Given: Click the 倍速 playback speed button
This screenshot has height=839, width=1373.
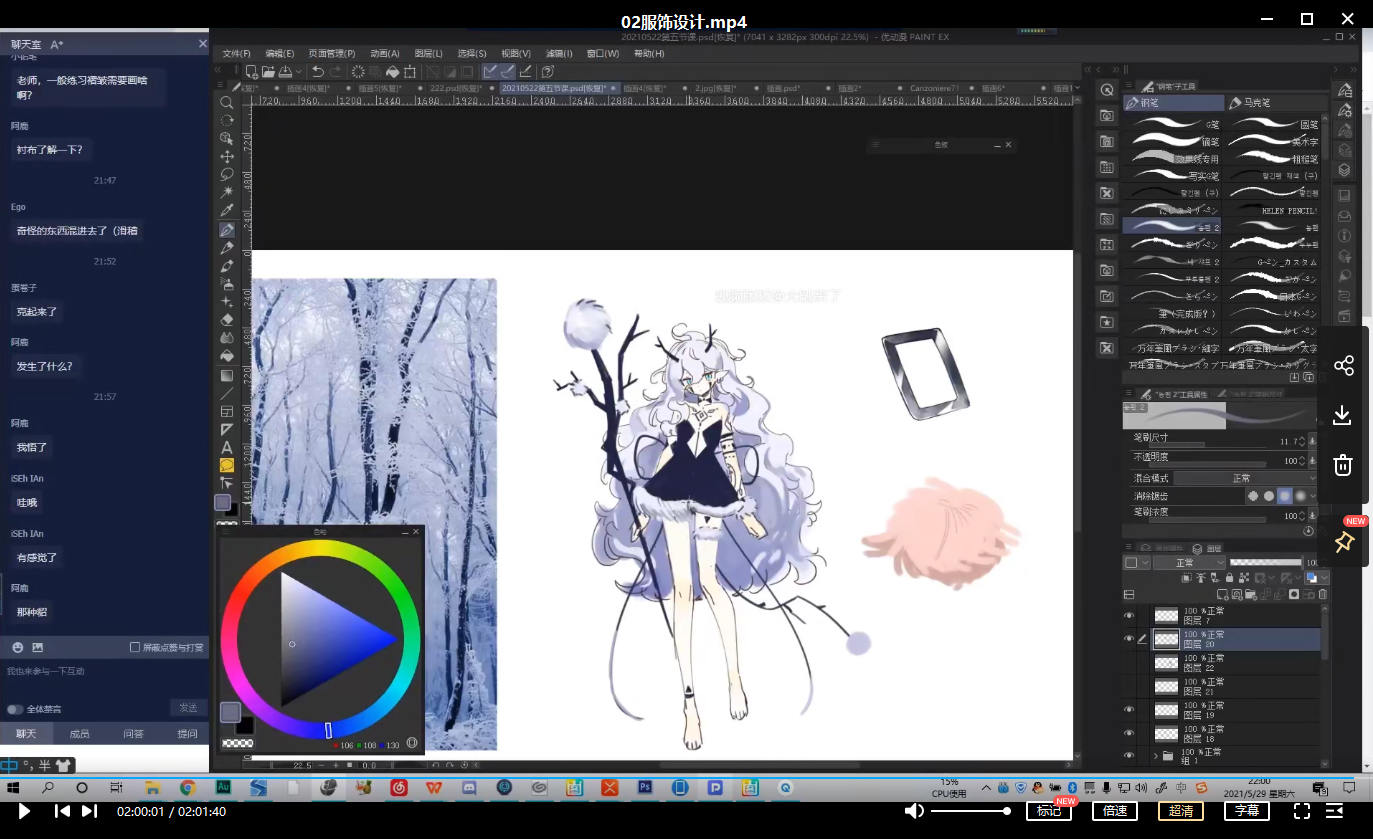Looking at the screenshot, I should coord(1114,811).
